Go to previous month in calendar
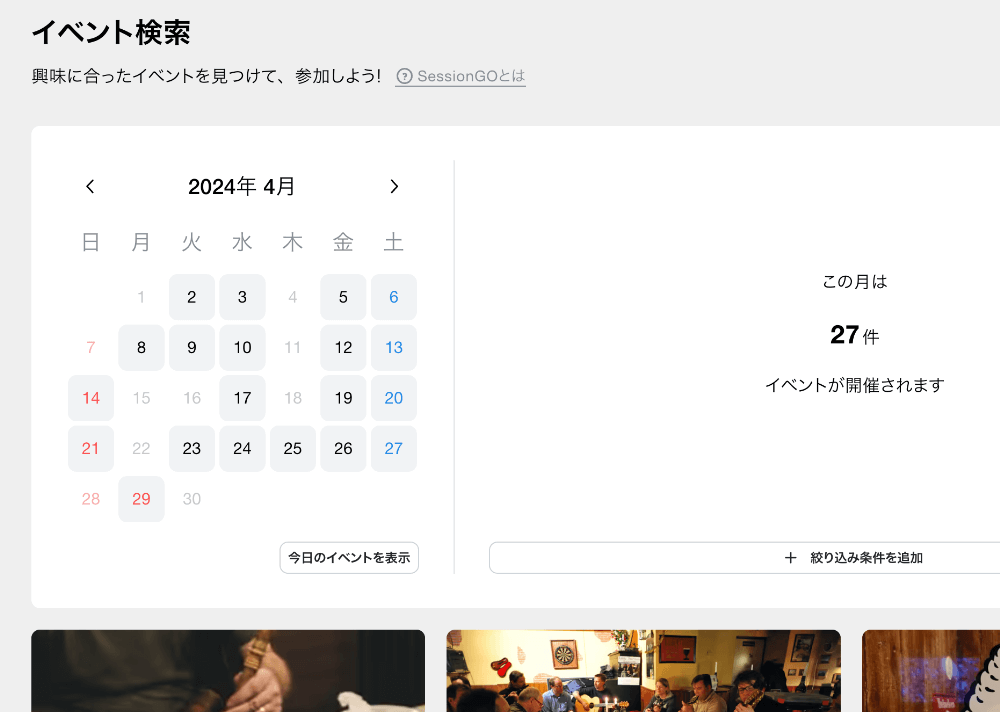Viewport: 1000px width, 712px height. 90,187
